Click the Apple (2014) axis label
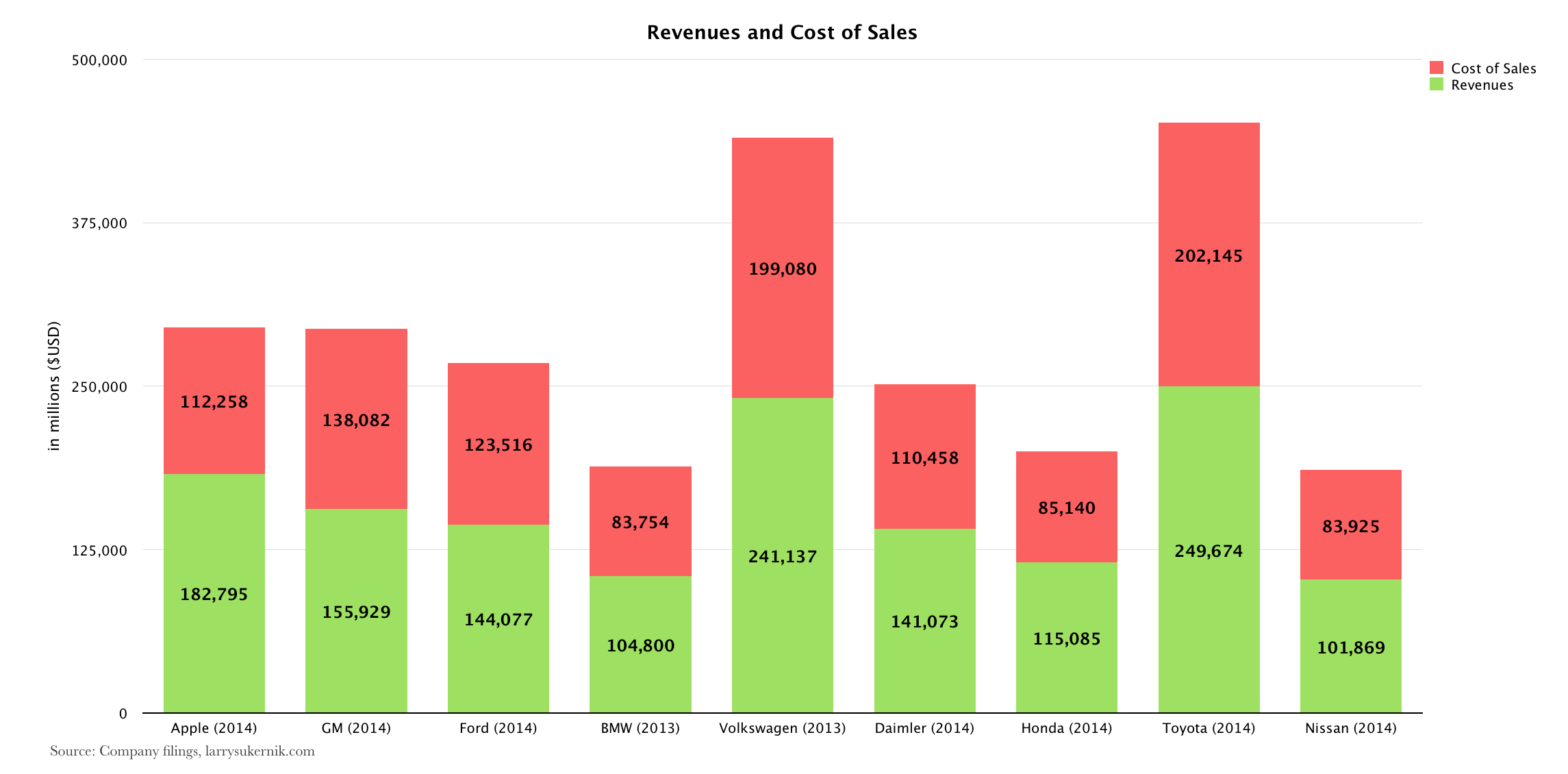Image resolution: width=1568 pixels, height=774 pixels. (x=214, y=728)
